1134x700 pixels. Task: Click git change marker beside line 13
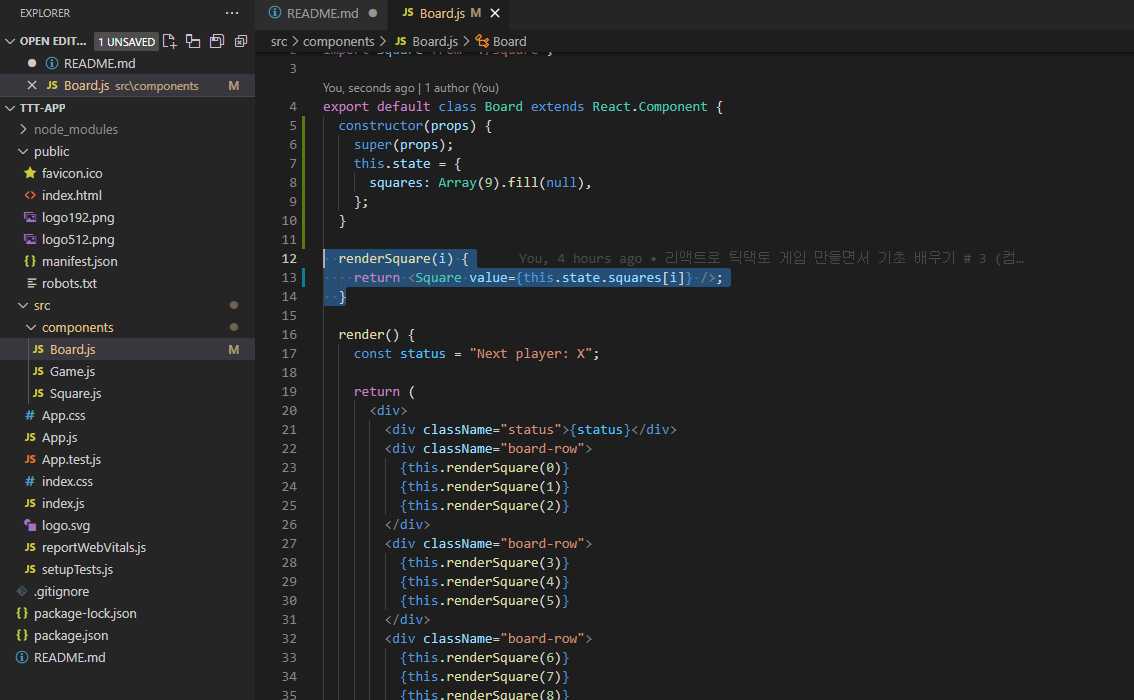point(304,278)
